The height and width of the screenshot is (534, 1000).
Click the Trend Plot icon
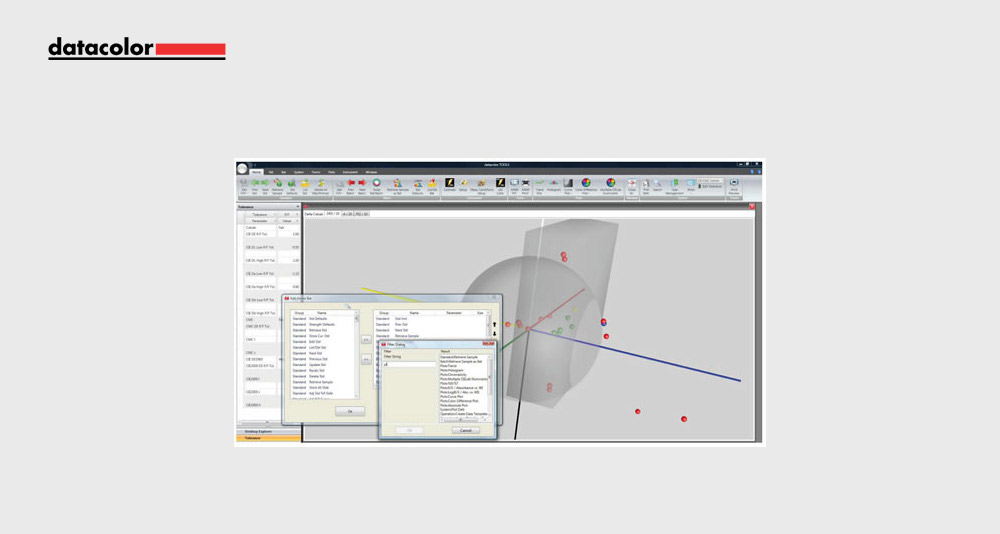coord(539,184)
